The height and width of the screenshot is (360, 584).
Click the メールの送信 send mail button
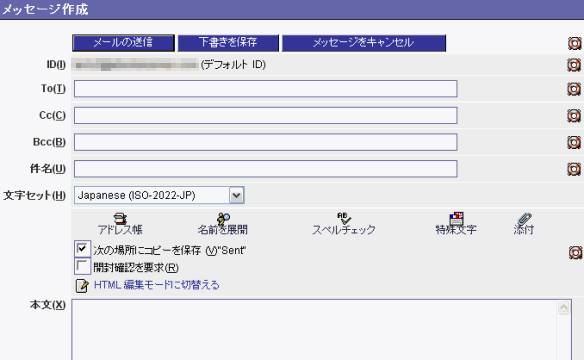123,43
